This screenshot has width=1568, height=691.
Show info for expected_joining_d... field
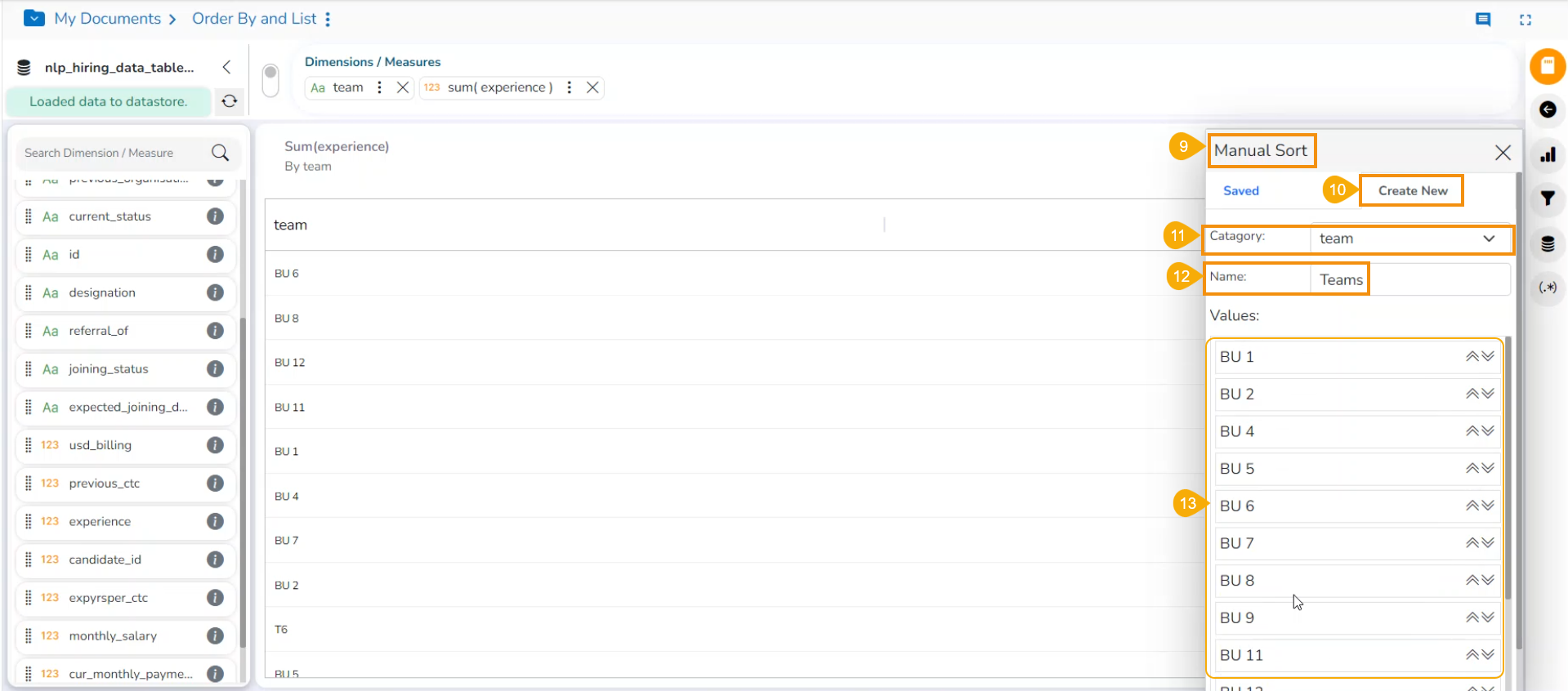point(216,407)
